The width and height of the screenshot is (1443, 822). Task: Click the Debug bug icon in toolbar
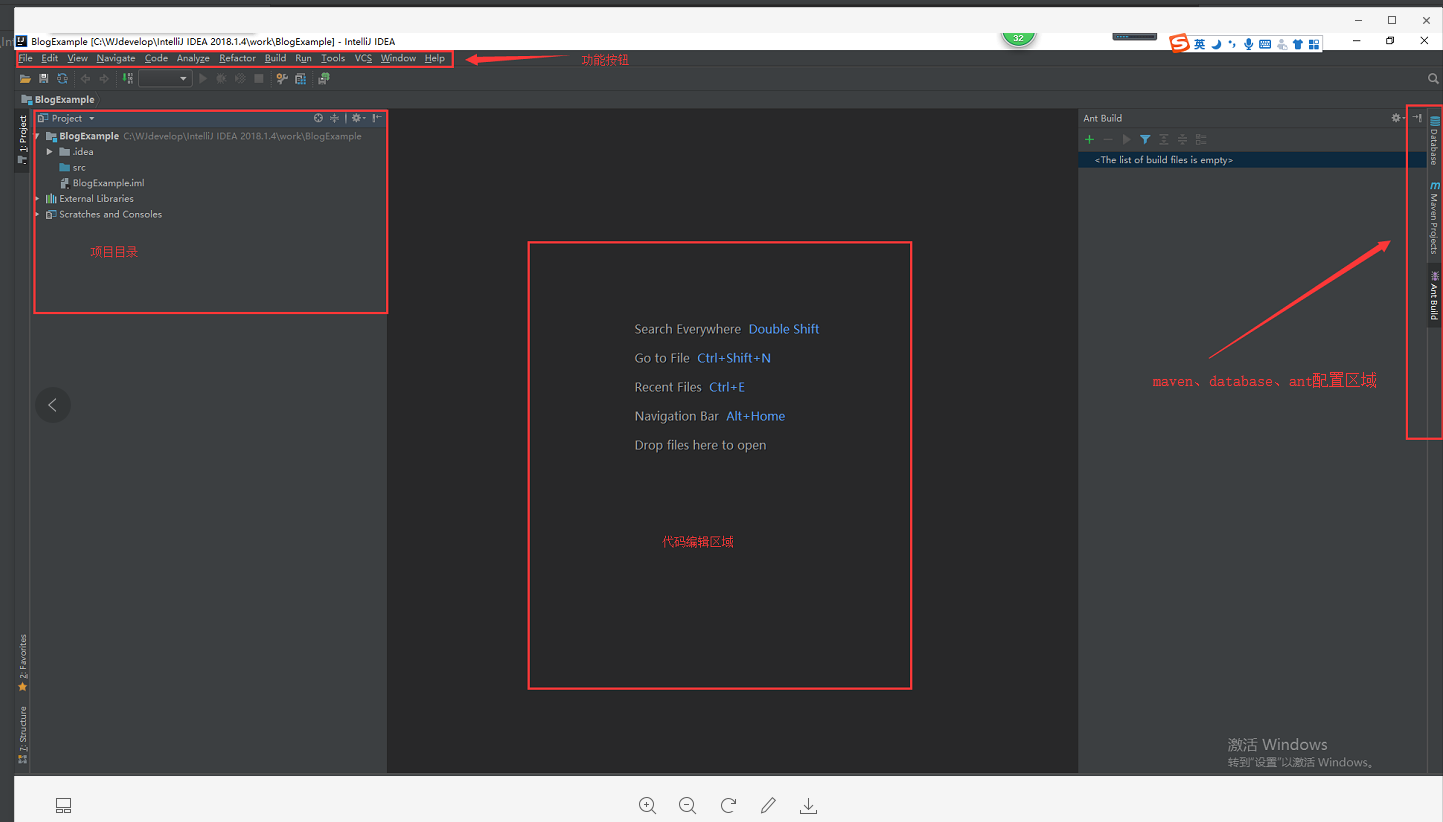221,79
